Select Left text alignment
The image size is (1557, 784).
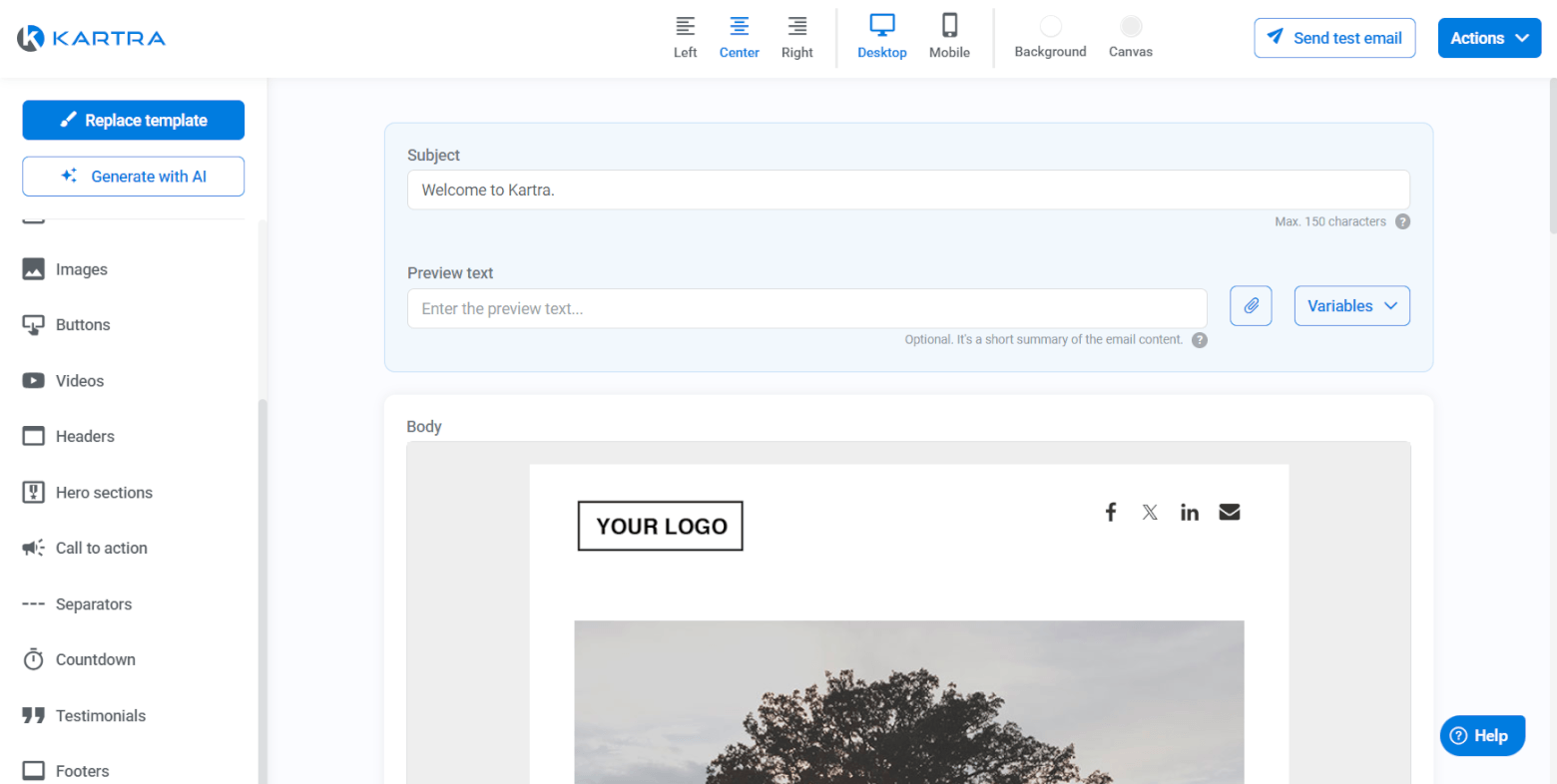(685, 37)
